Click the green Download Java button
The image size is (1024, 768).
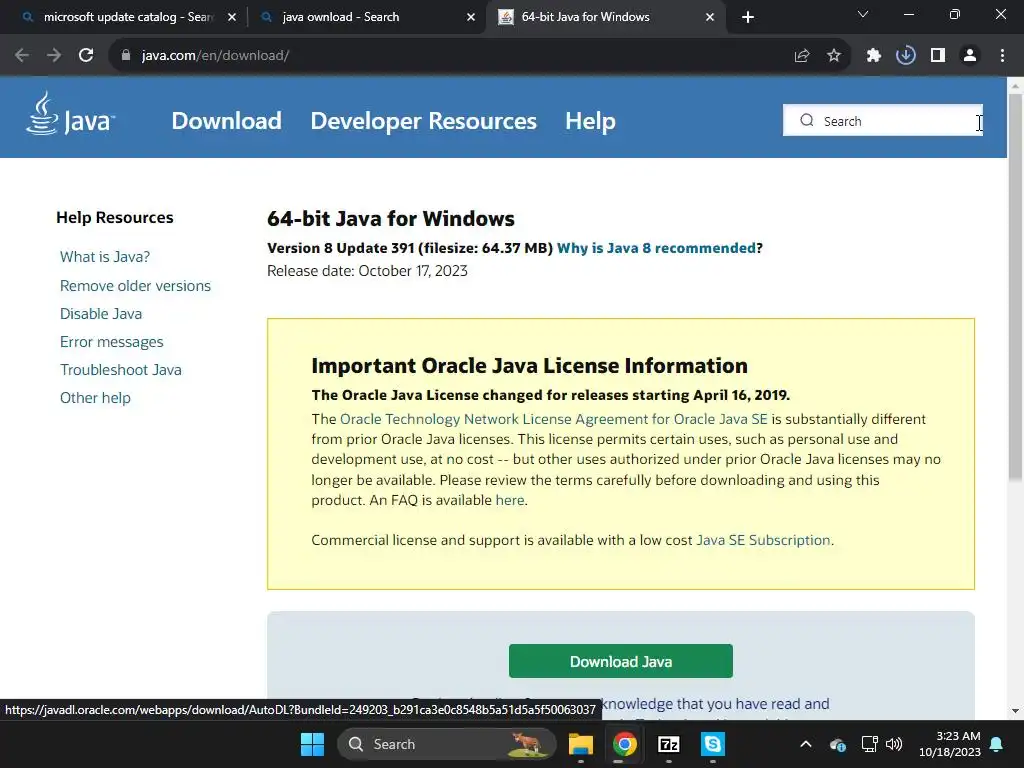[620, 661]
